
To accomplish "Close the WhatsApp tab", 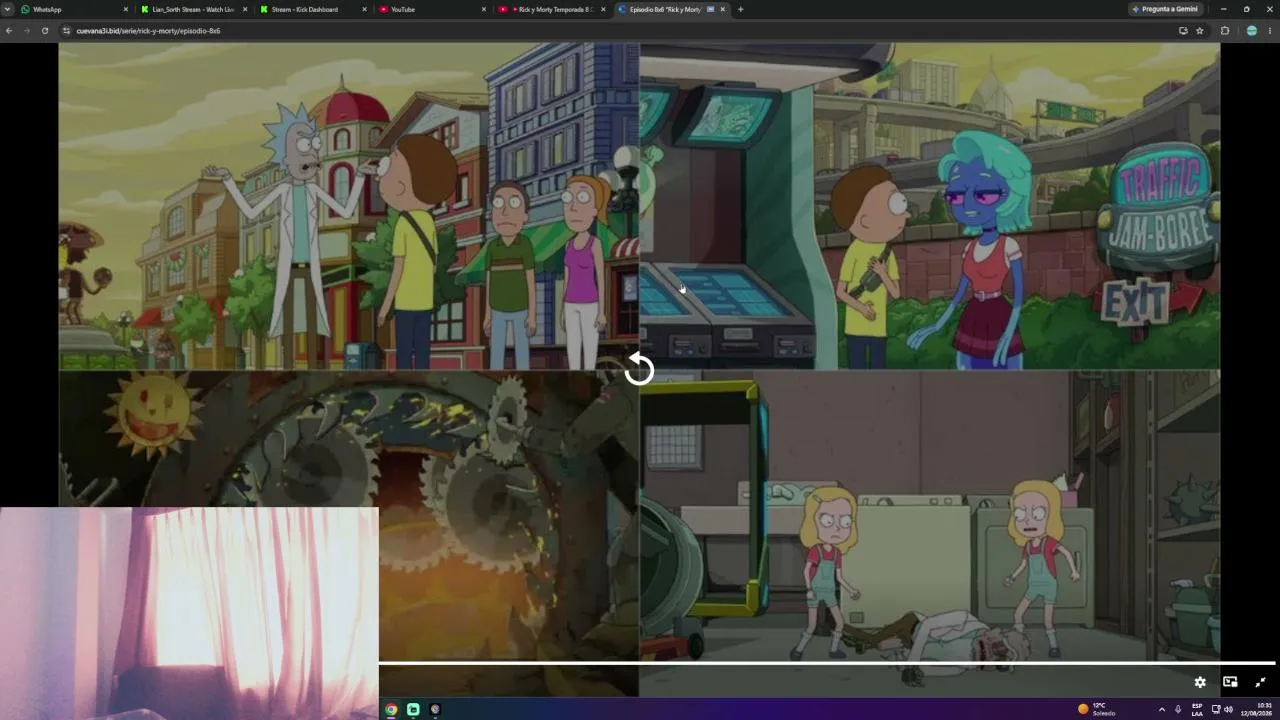I will [x=126, y=9].
